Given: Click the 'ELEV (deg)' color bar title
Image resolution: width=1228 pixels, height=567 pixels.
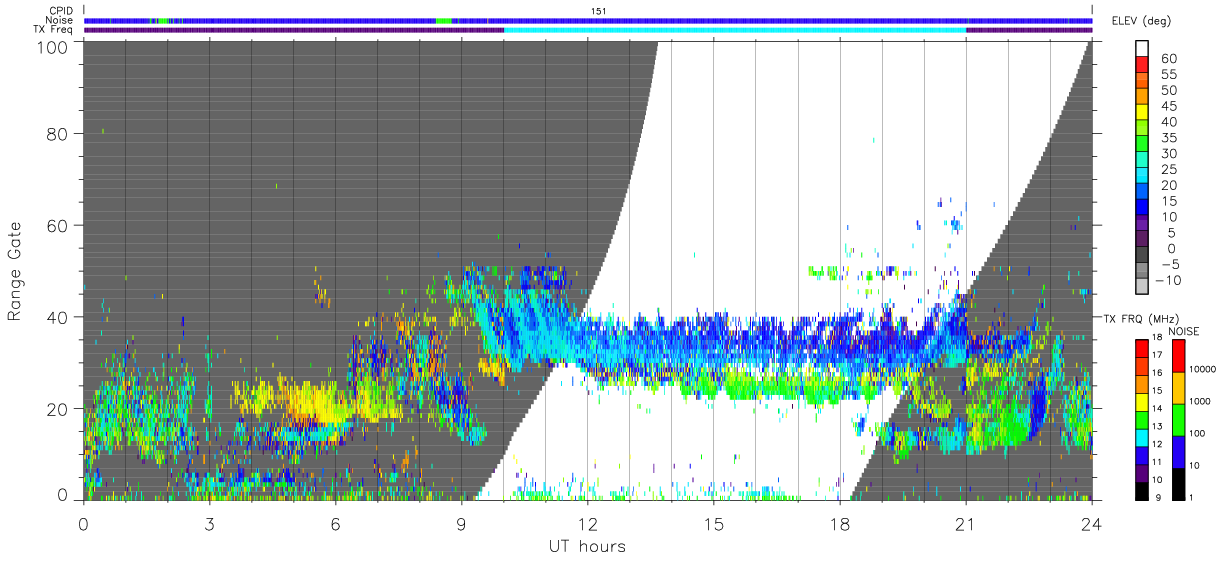Looking at the screenshot, I should click(1141, 20).
